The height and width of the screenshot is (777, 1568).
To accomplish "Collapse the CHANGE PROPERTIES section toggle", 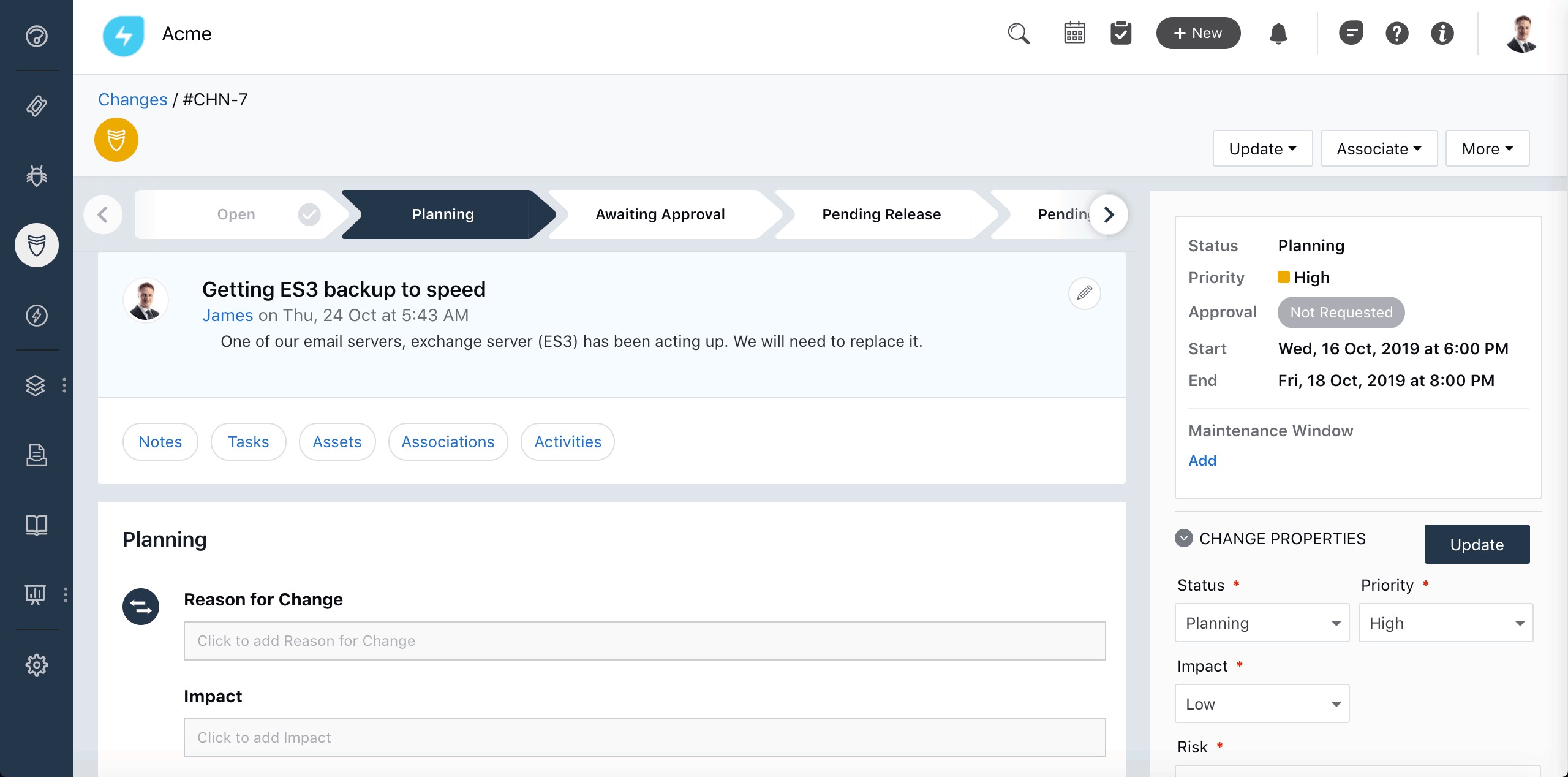I will pyautogui.click(x=1184, y=538).
